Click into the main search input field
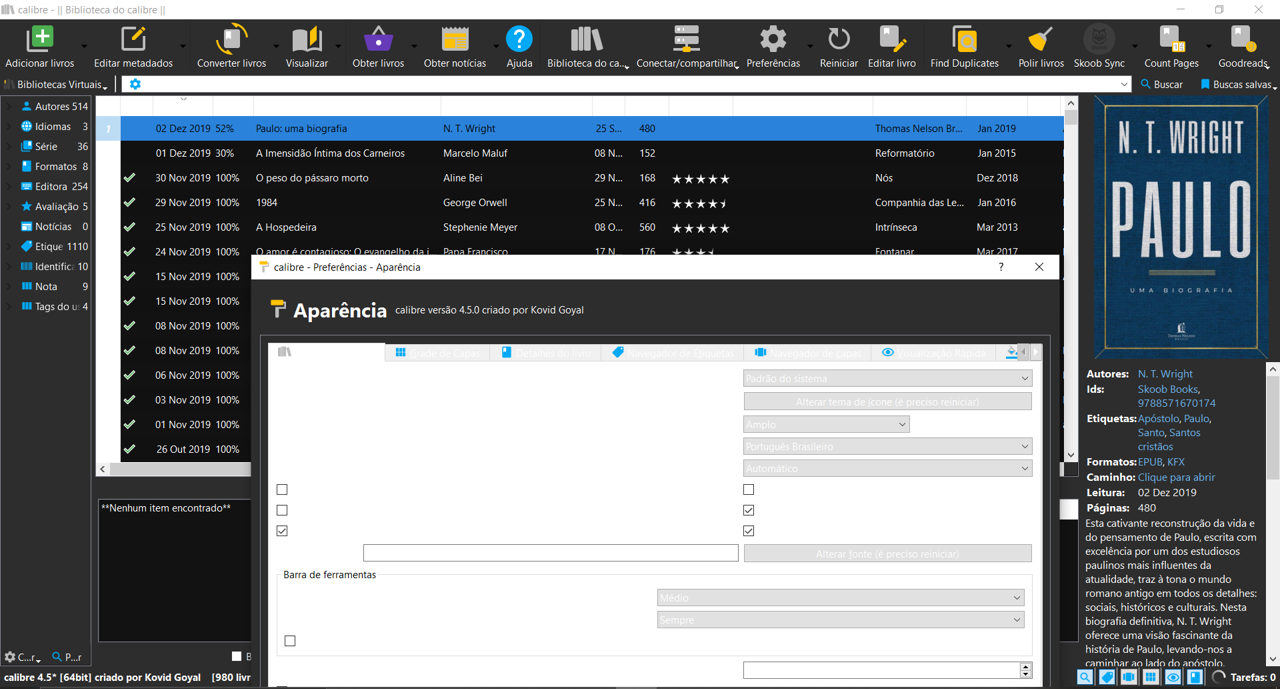Viewport: 1280px width, 689px height. [631, 85]
